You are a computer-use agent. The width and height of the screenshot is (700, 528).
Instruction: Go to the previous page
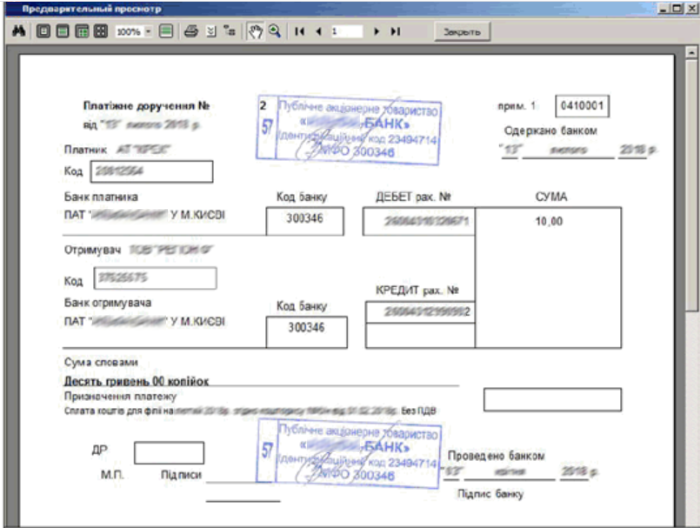click(318, 31)
